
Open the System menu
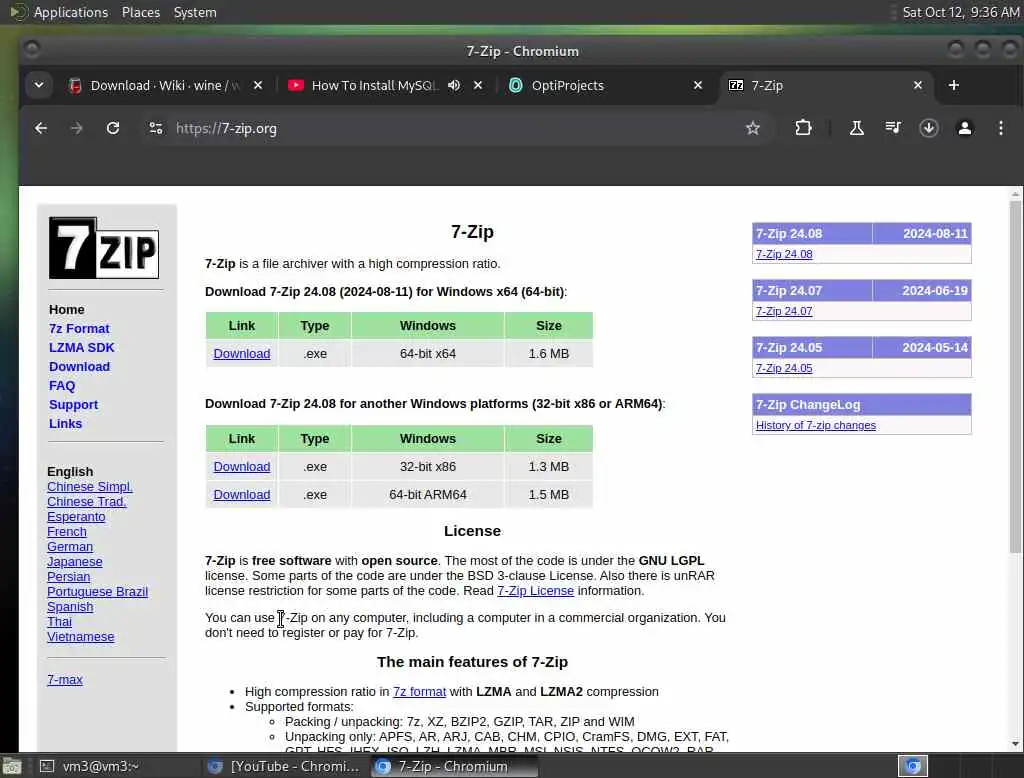pos(195,12)
